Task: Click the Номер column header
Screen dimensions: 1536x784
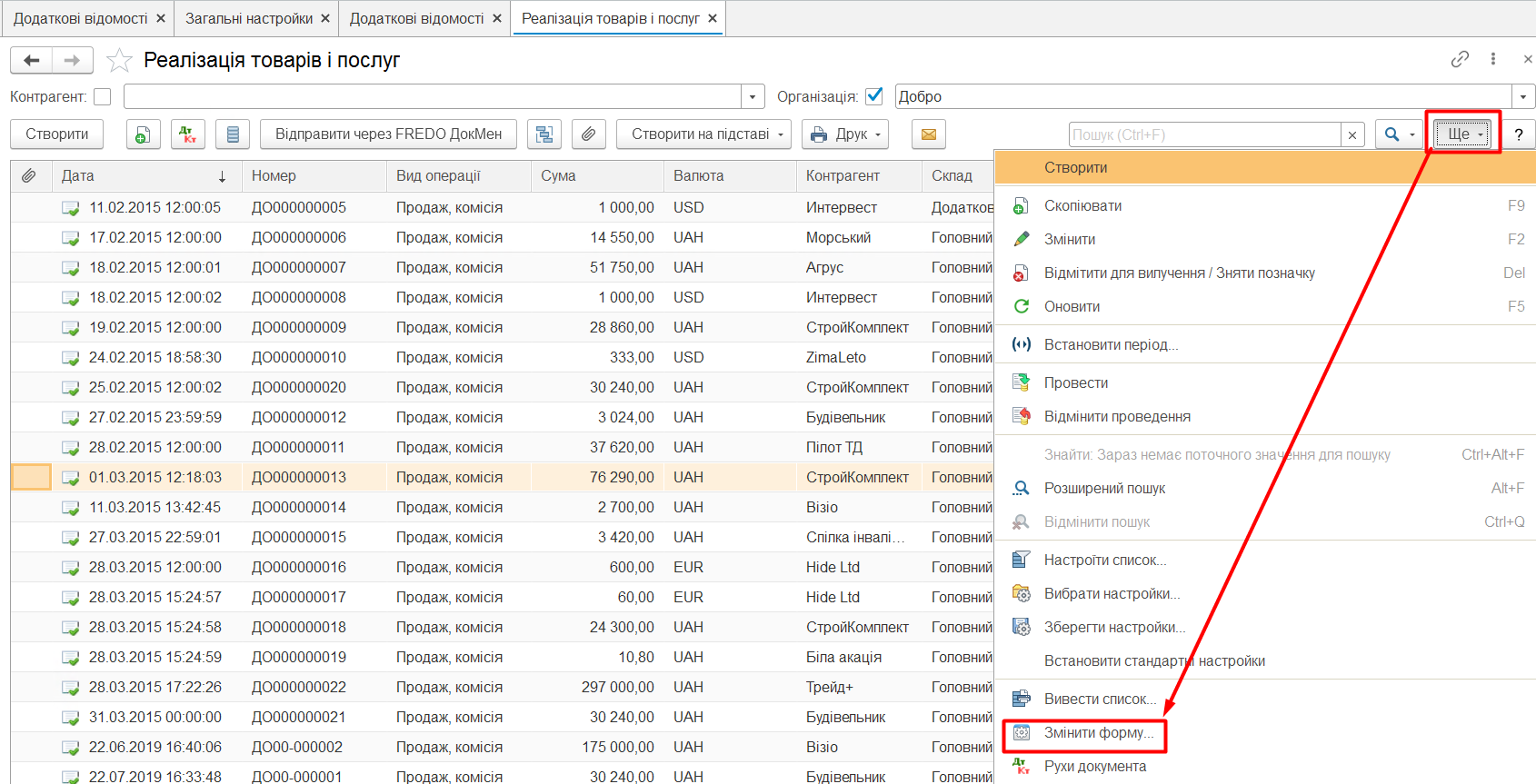Action: click(314, 176)
